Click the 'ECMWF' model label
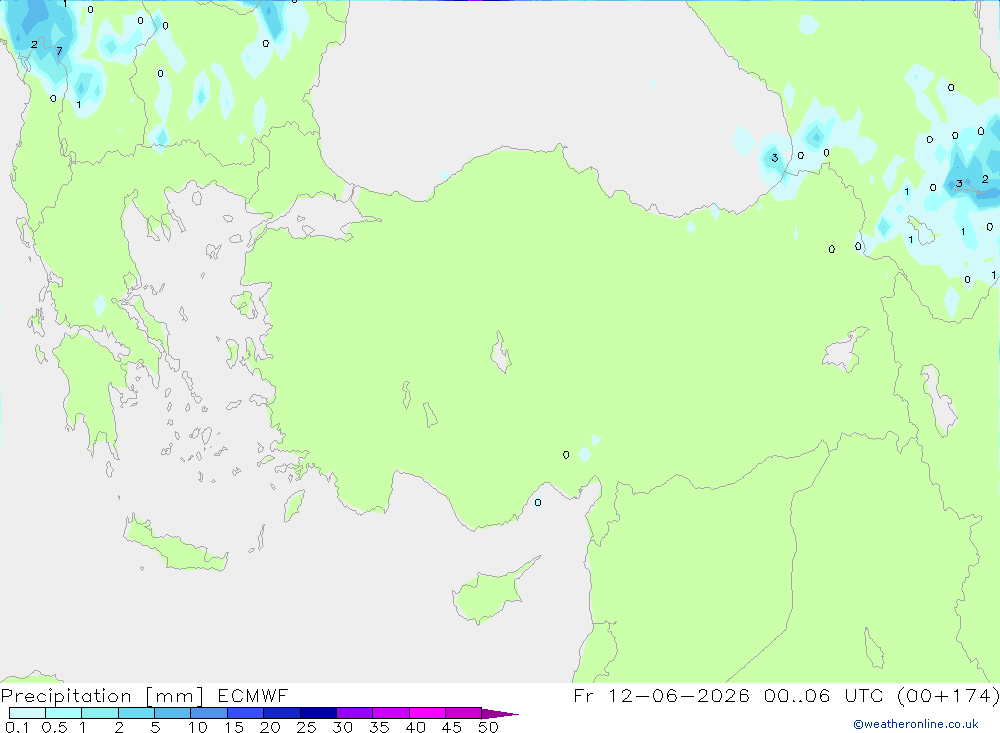1000x733 pixels. pos(253,695)
